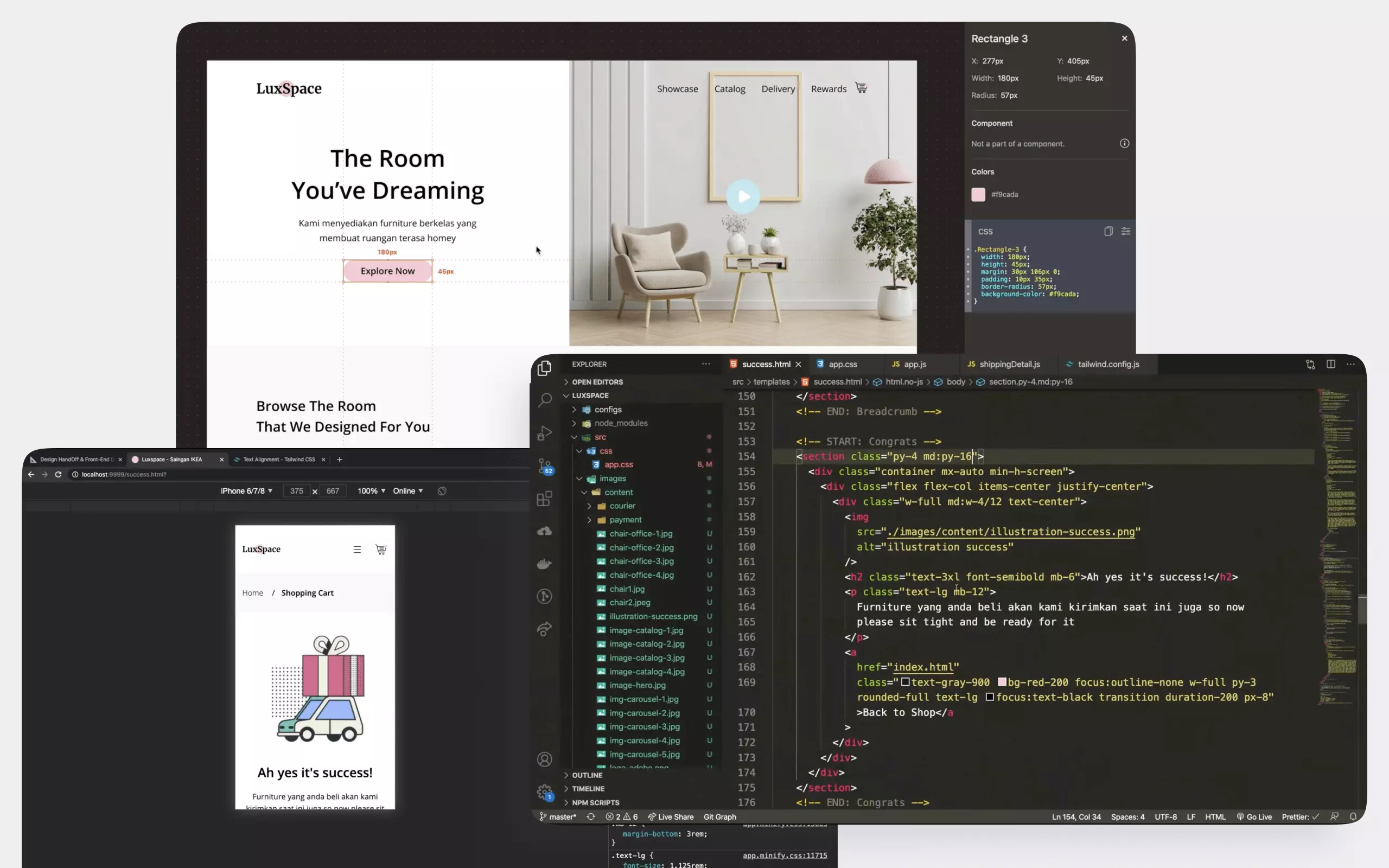Image resolution: width=1389 pixels, height=868 pixels.
Task: Click component info icon in inspector panel
Action: point(1124,144)
